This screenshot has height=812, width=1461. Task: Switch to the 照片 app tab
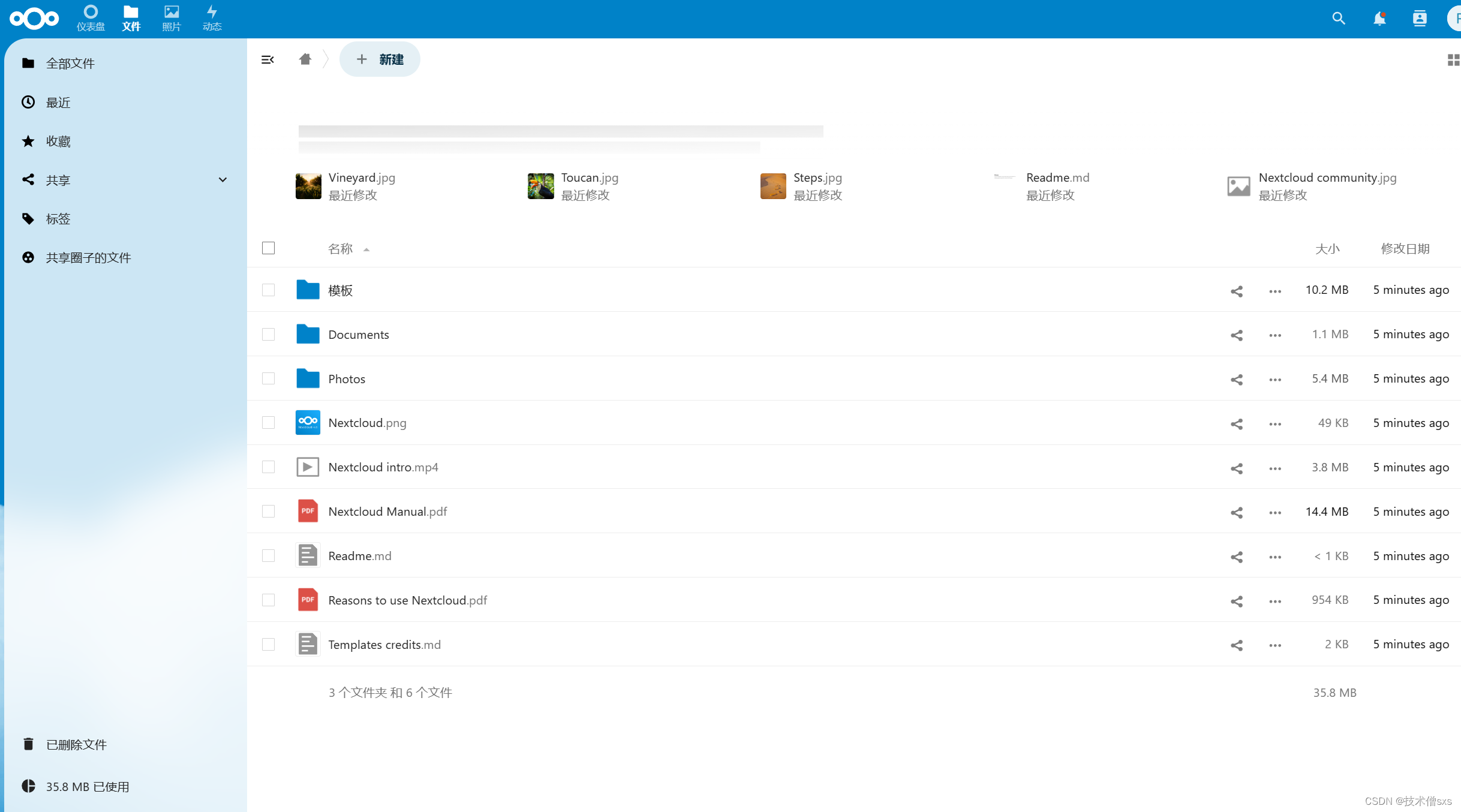pyautogui.click(x=171, y=18)
